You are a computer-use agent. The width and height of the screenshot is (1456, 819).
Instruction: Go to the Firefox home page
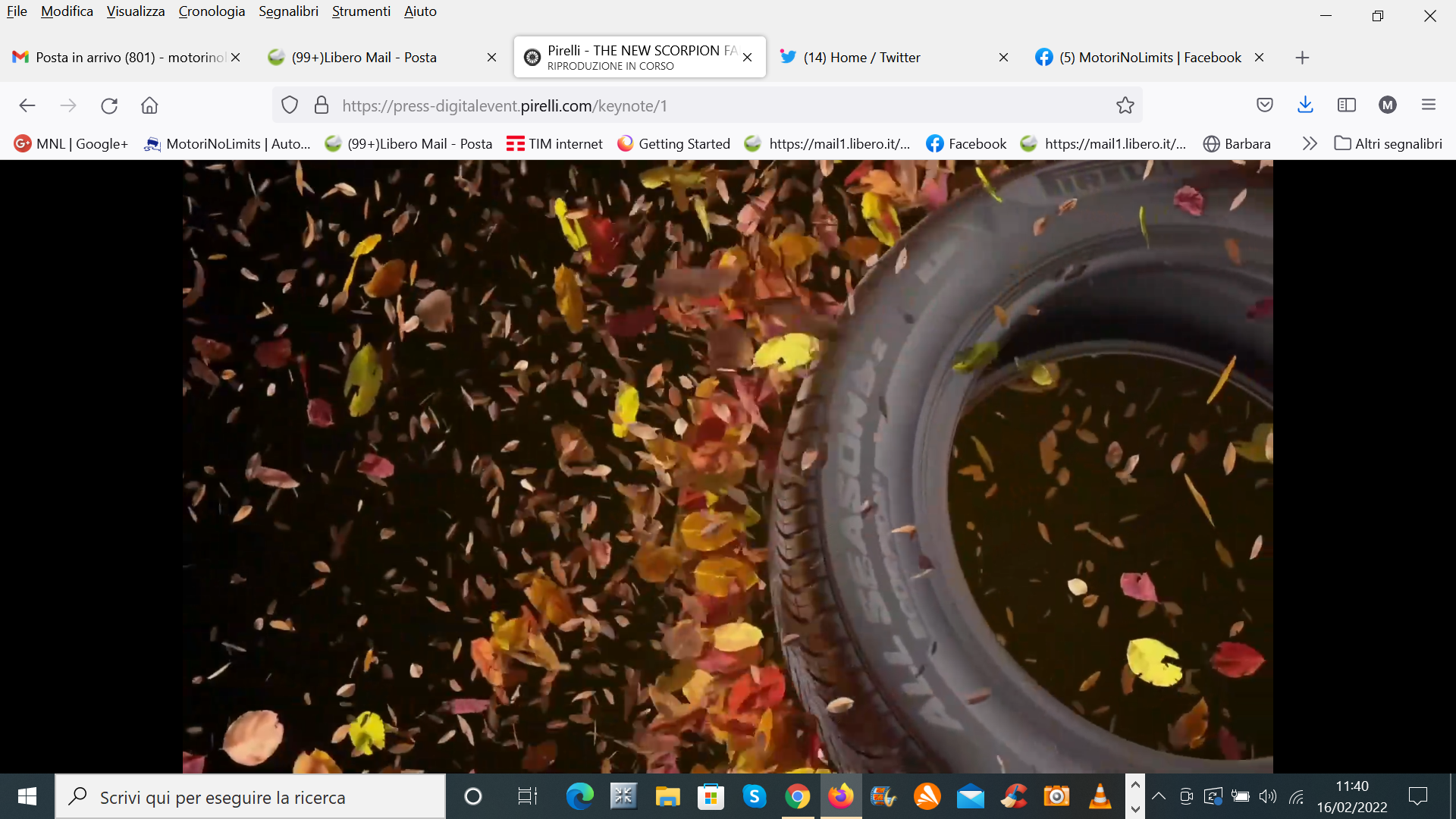point(149,105)
